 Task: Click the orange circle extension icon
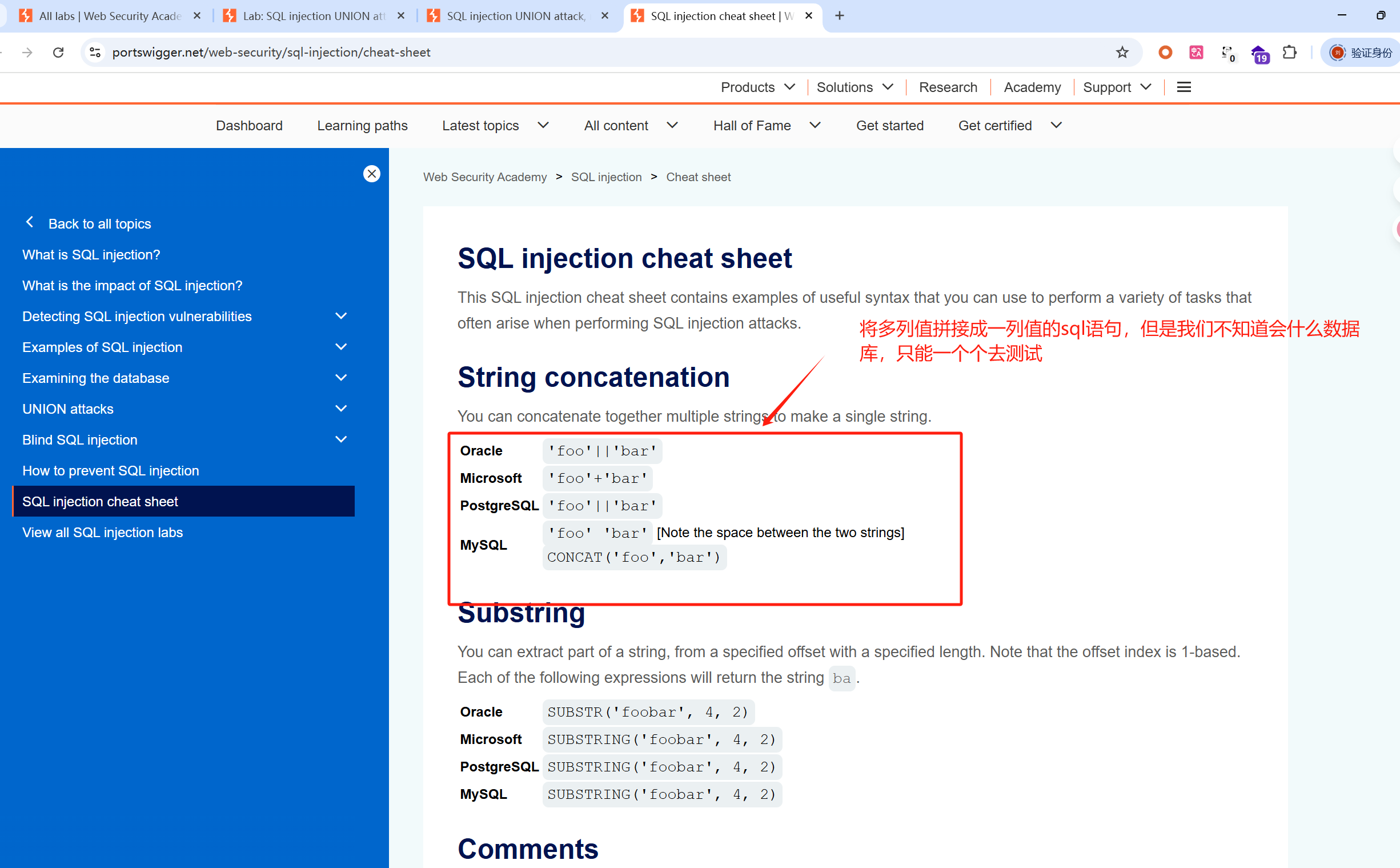(1165, 52)
